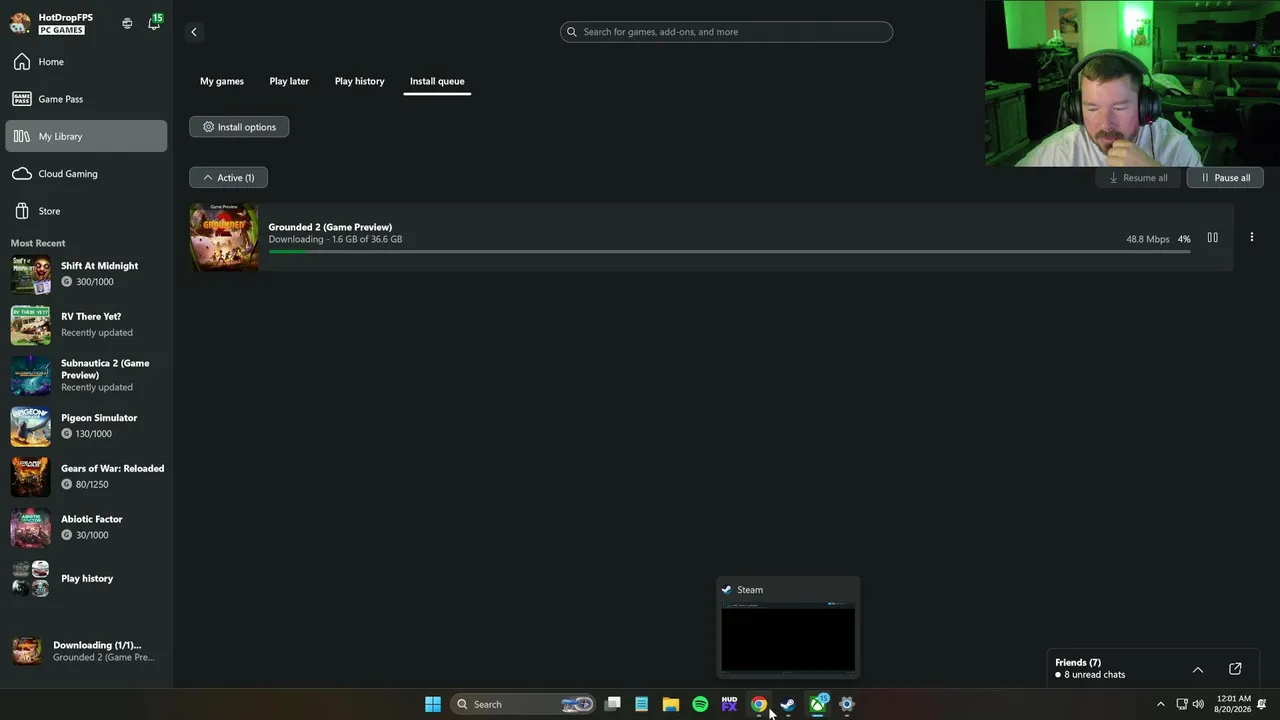Select the Install queue tab
1280x720 pixels.
coord(437,81)
